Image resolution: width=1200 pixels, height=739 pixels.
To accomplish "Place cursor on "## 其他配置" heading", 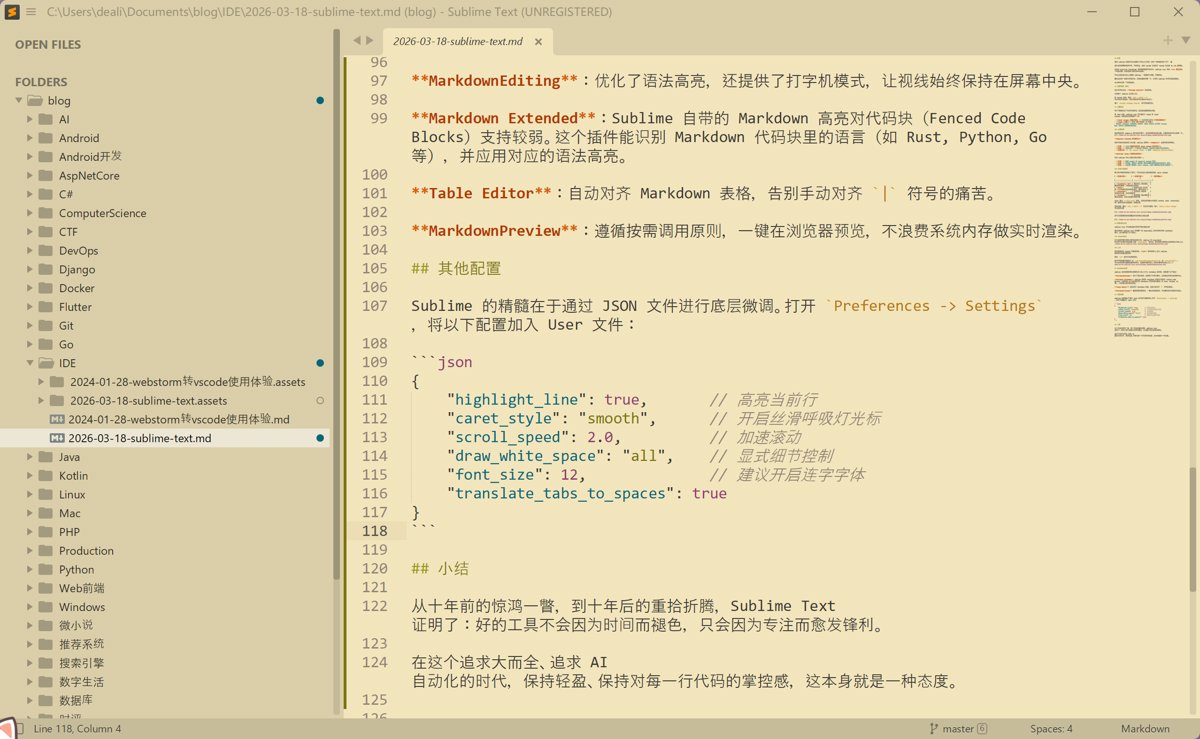I will (x=456, y=268).
